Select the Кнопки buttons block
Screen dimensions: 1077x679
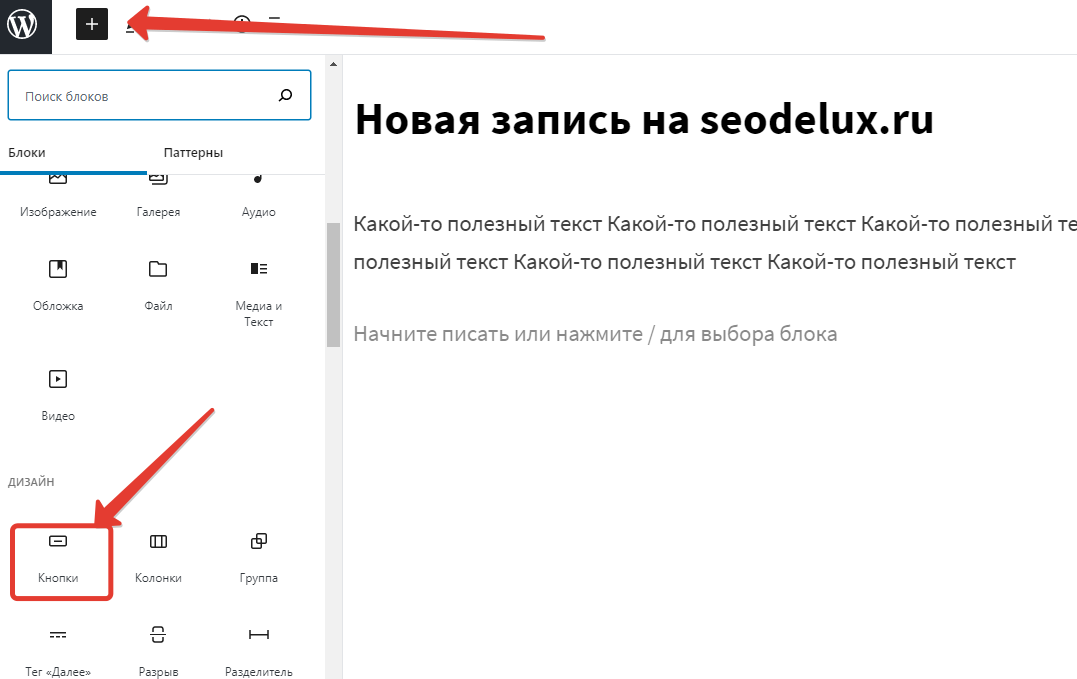(x=58, y=558)
